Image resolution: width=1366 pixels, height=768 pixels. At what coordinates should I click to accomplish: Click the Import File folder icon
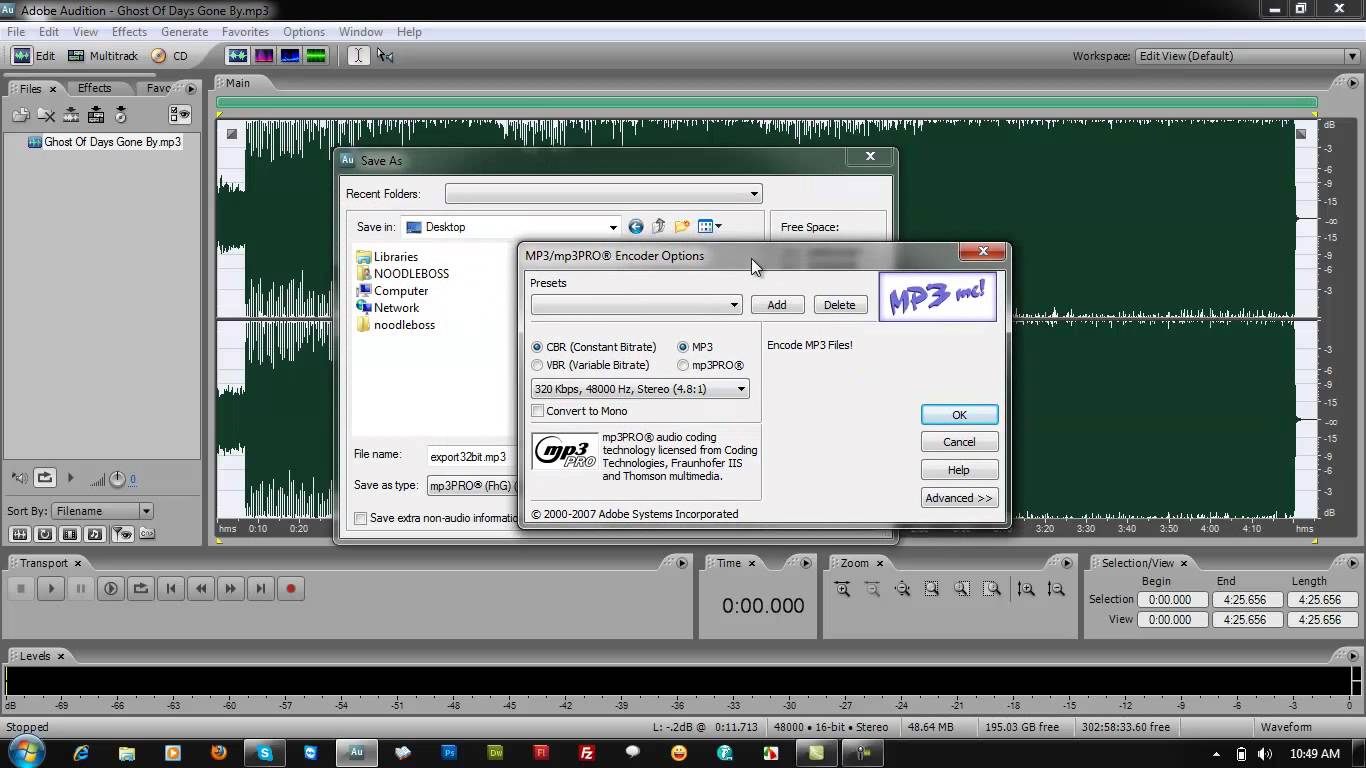pos(20,115)
